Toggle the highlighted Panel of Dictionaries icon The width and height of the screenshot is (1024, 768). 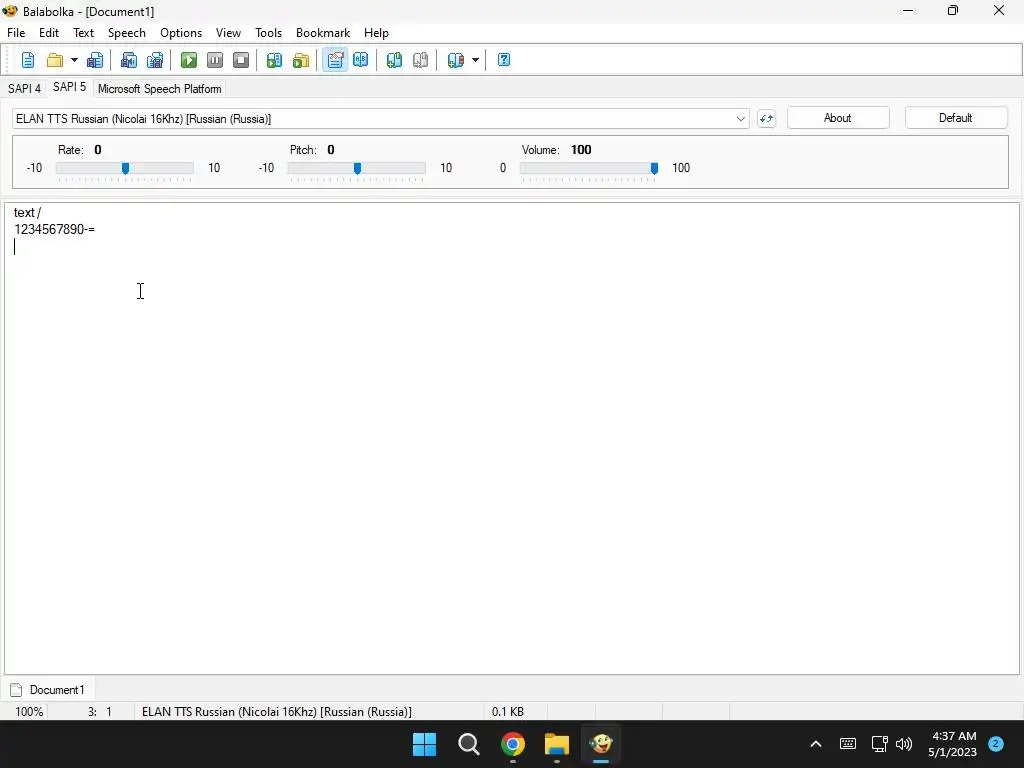[335, 60]
